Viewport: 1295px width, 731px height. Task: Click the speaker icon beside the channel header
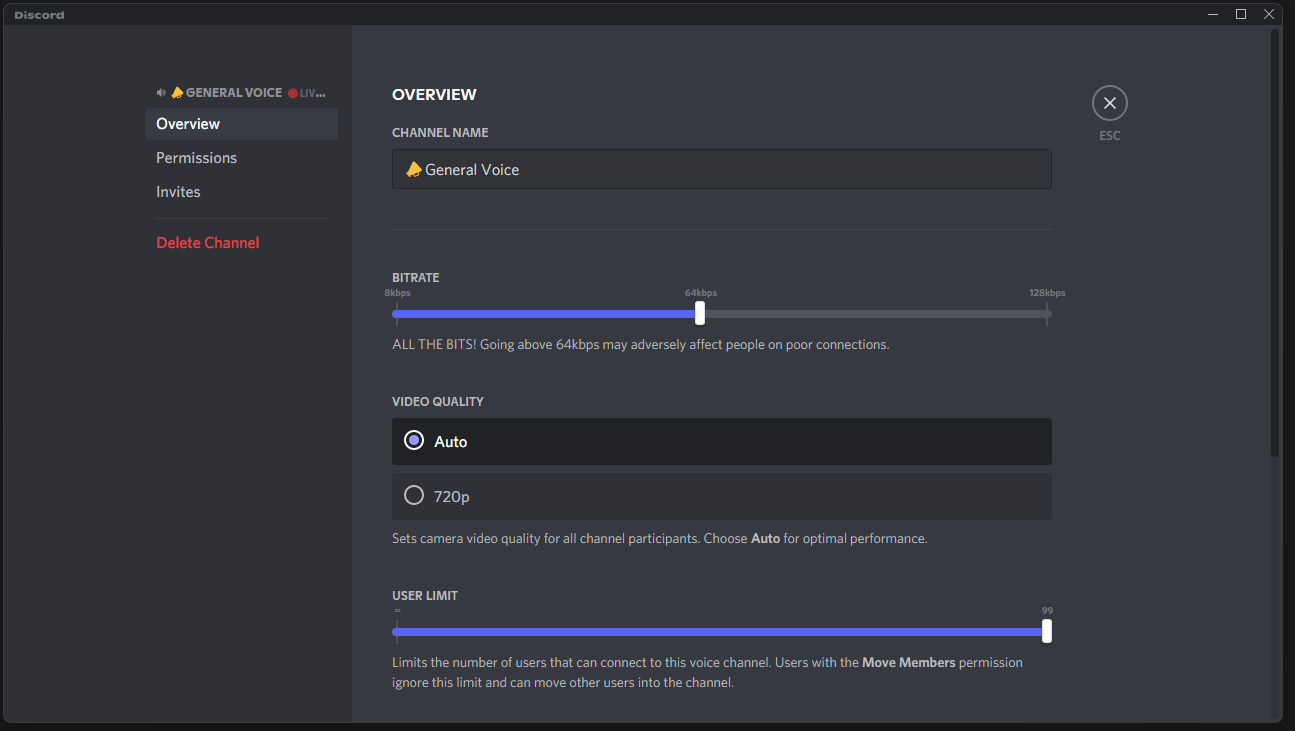pos(160,92)
